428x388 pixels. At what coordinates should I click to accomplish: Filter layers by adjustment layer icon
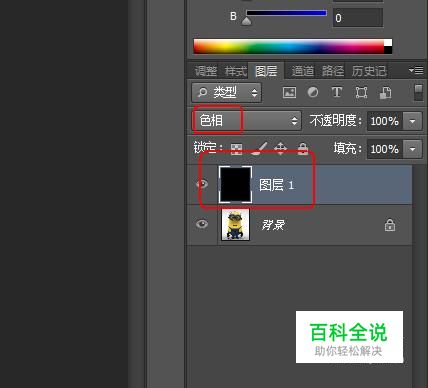pyautogui.click(x=313, y=92)
